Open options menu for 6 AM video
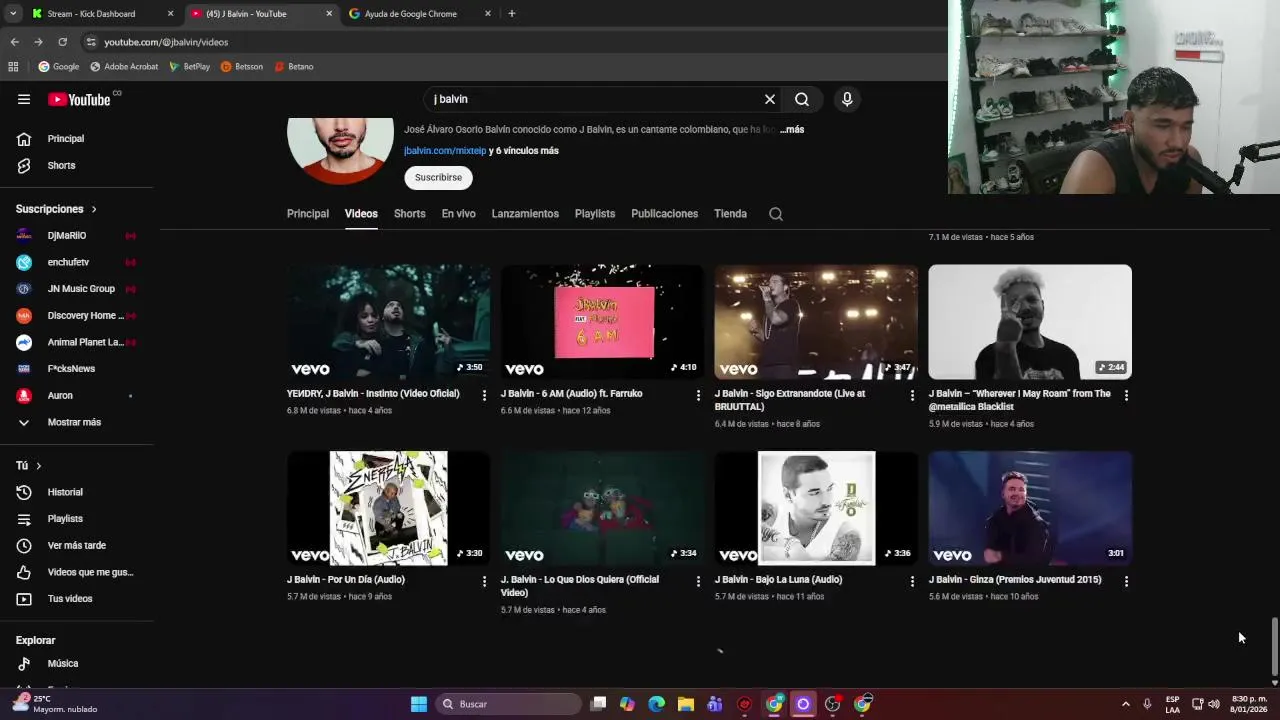This screenshot has height=720, width=1280. point(698,396)
